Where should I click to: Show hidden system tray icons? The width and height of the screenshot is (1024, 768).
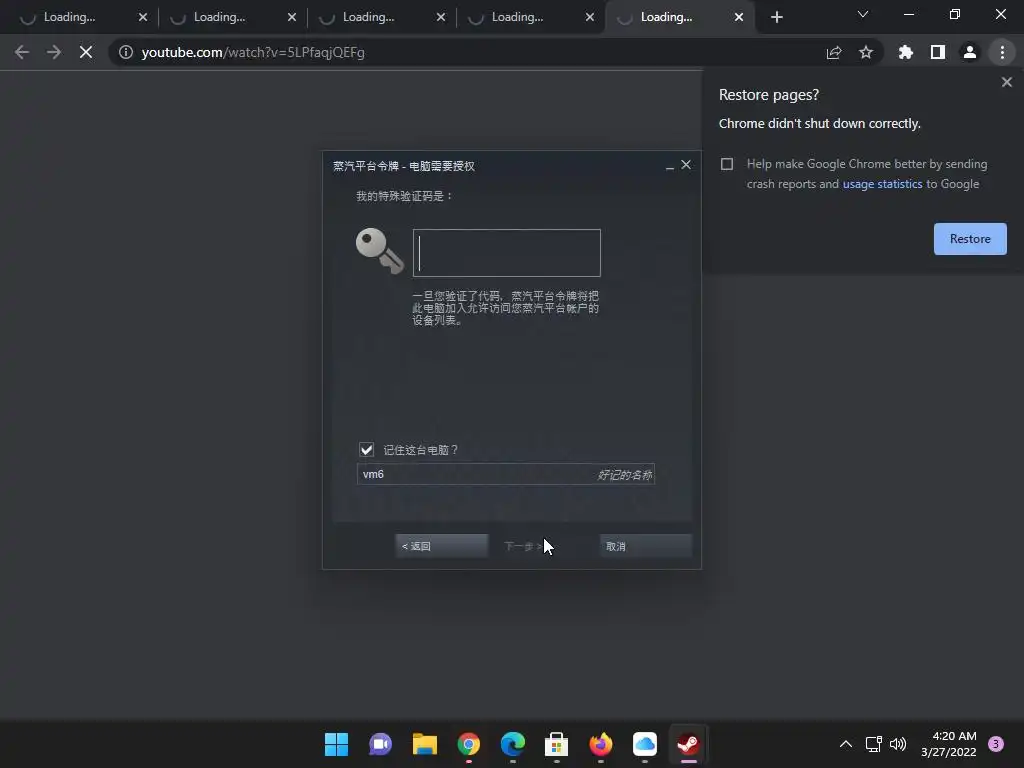click(845, 744)
